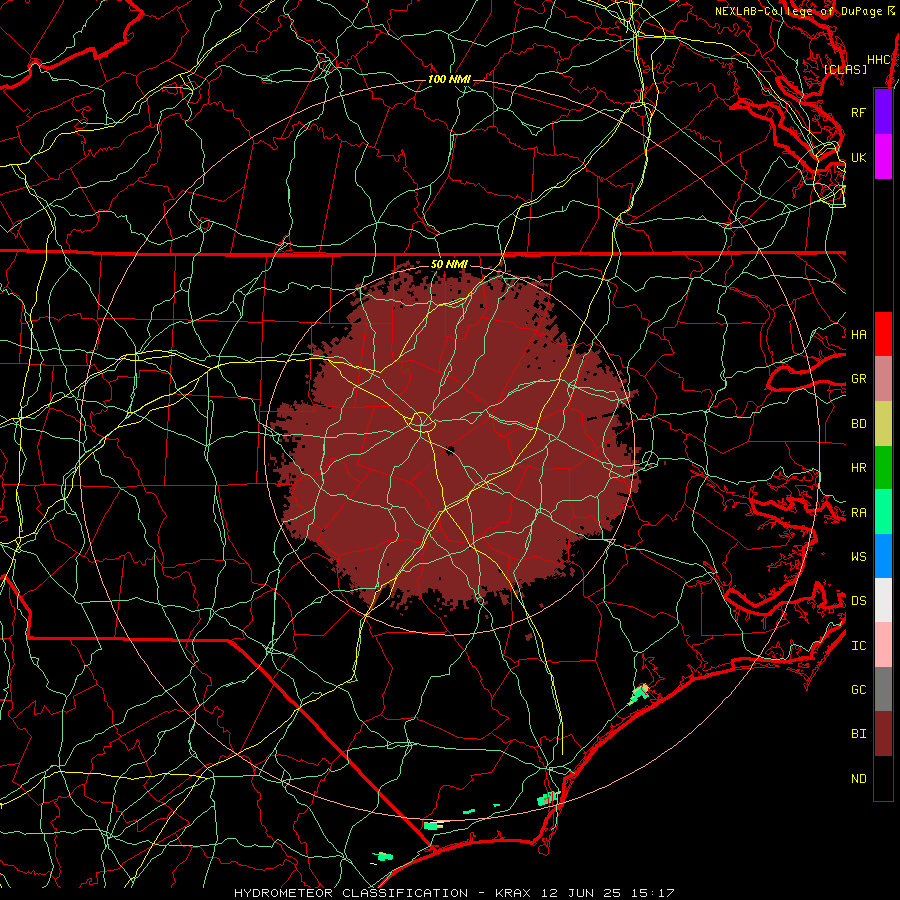This screenshot has width=900, height=900.
Task: Click the 'UK' legend label
Action: click(x=858, y=157)
